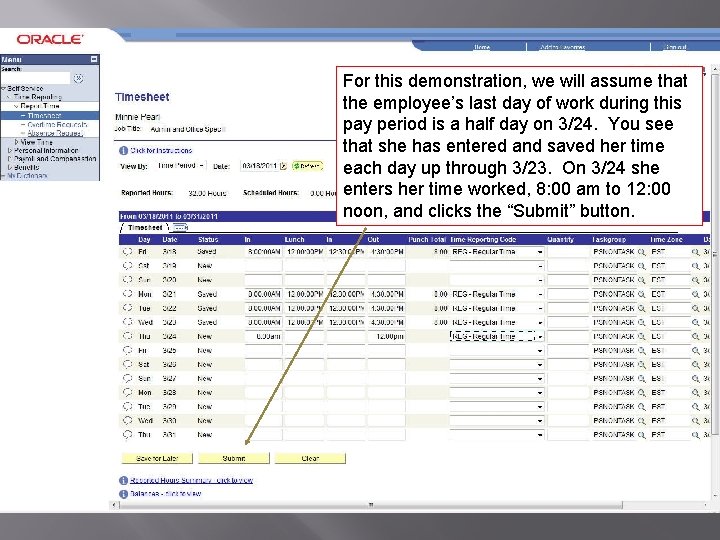The image size is (720, 540).
Task: Collapse the Self Service tree node
Action: 4,88
